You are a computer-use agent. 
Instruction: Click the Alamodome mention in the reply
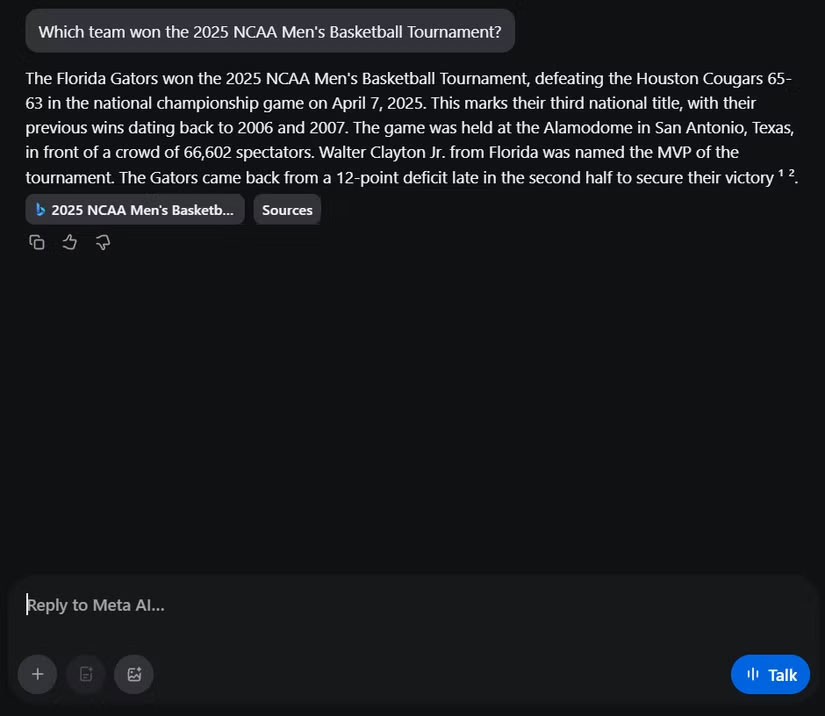[x=590, y=127]
